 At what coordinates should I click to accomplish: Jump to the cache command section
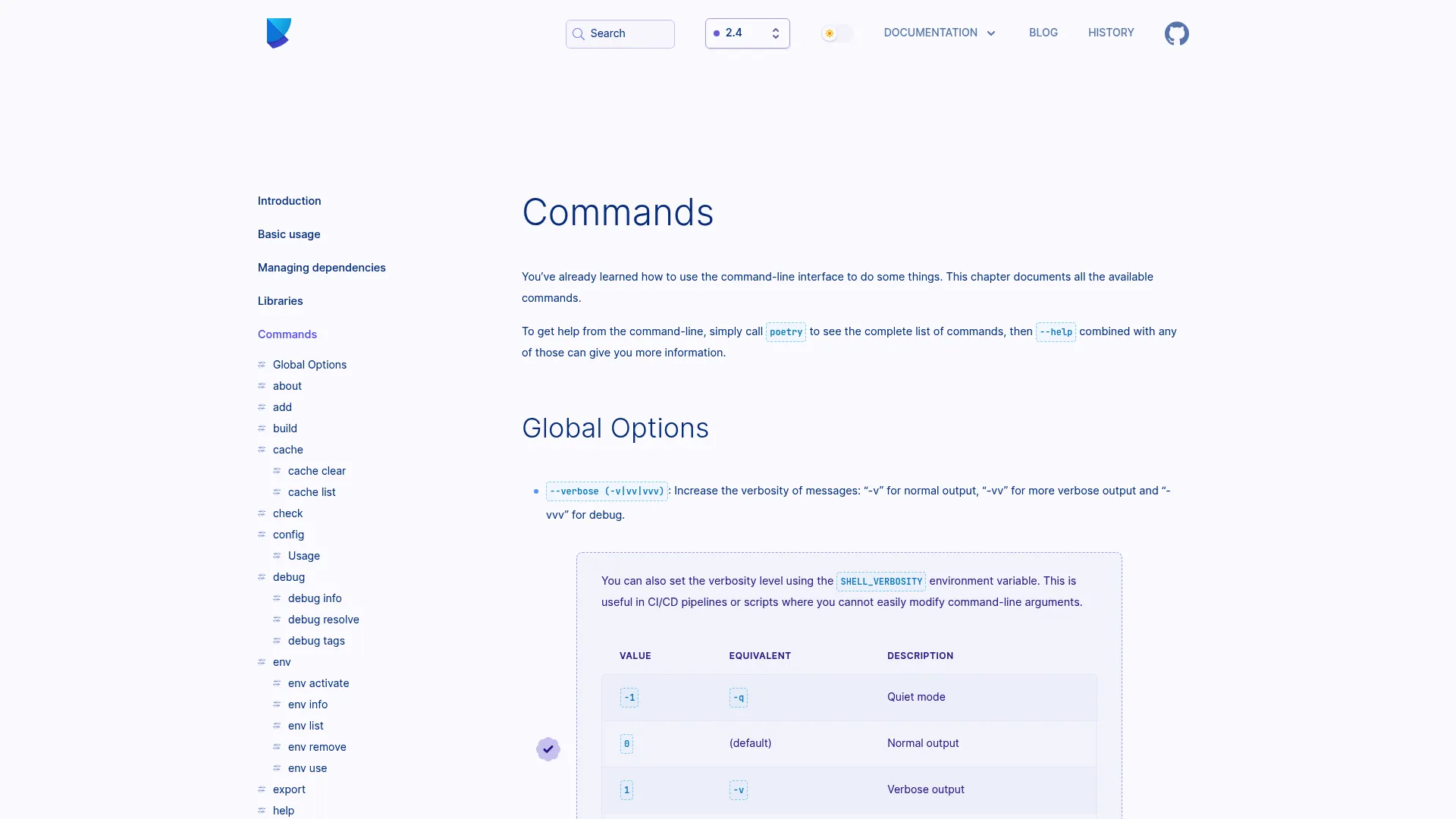(x=288, y=450)
